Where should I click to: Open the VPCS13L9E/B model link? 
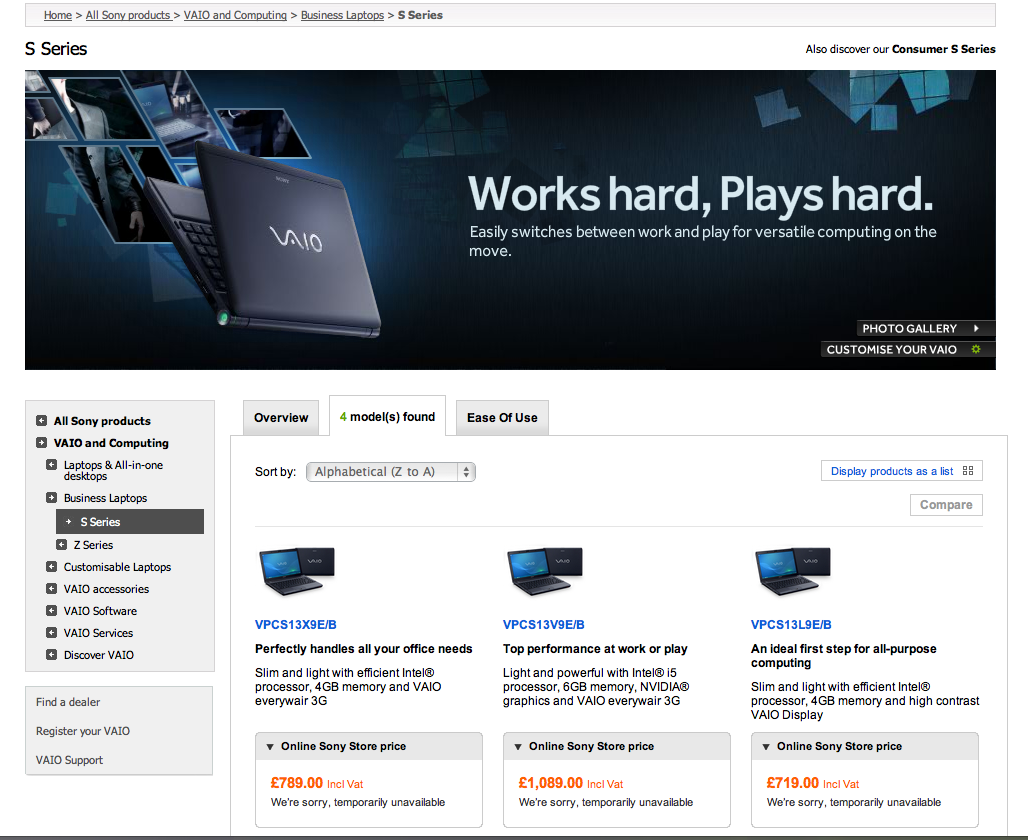click(791, 625)
